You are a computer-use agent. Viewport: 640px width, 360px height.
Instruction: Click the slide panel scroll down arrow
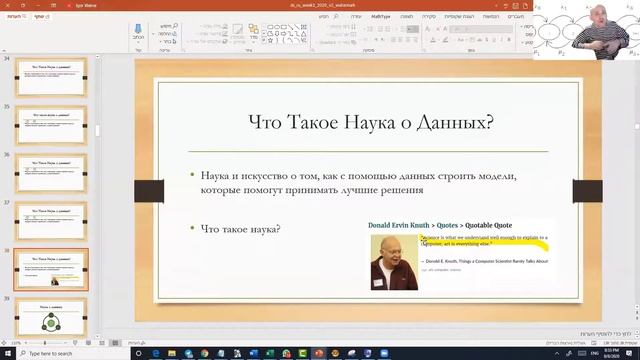click(x=97, y=337)
